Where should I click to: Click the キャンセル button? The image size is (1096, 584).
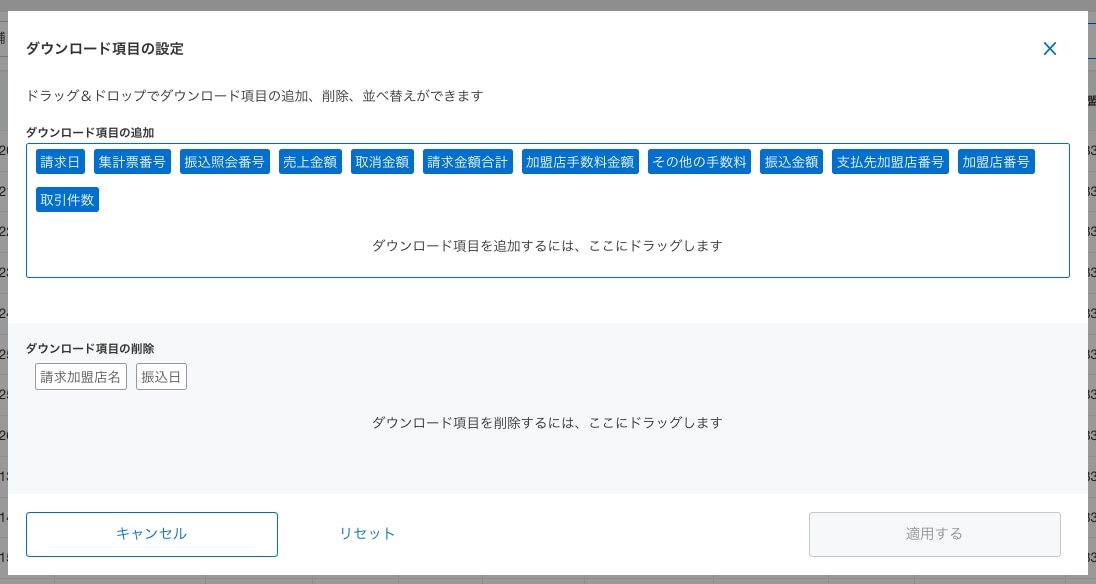(152, 534)
